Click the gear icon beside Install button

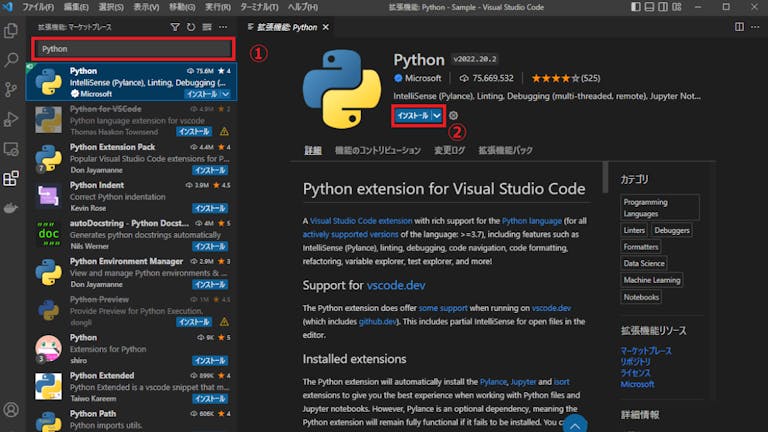point(454,116)
